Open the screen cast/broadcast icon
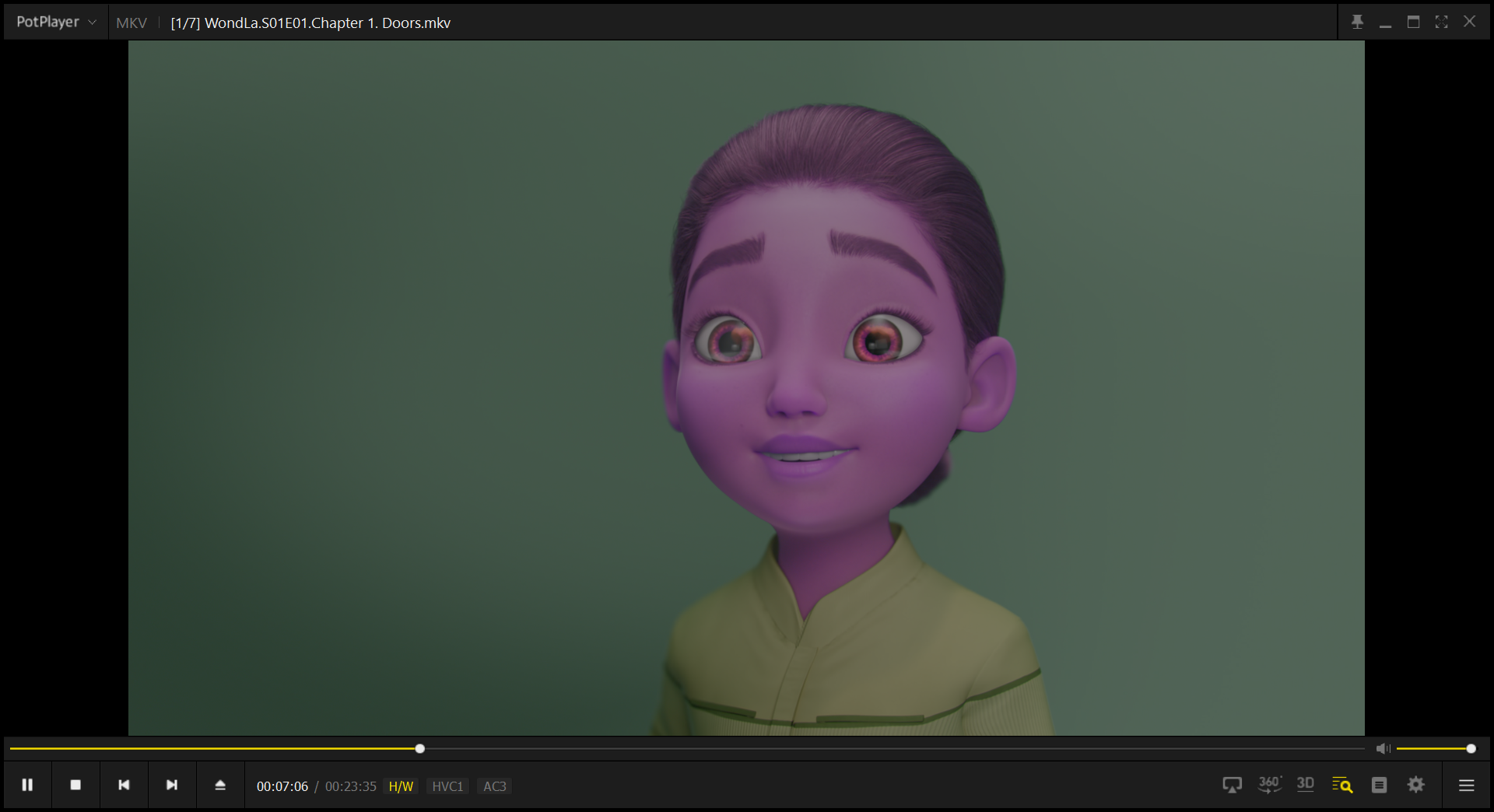 tap(1232, 785)
